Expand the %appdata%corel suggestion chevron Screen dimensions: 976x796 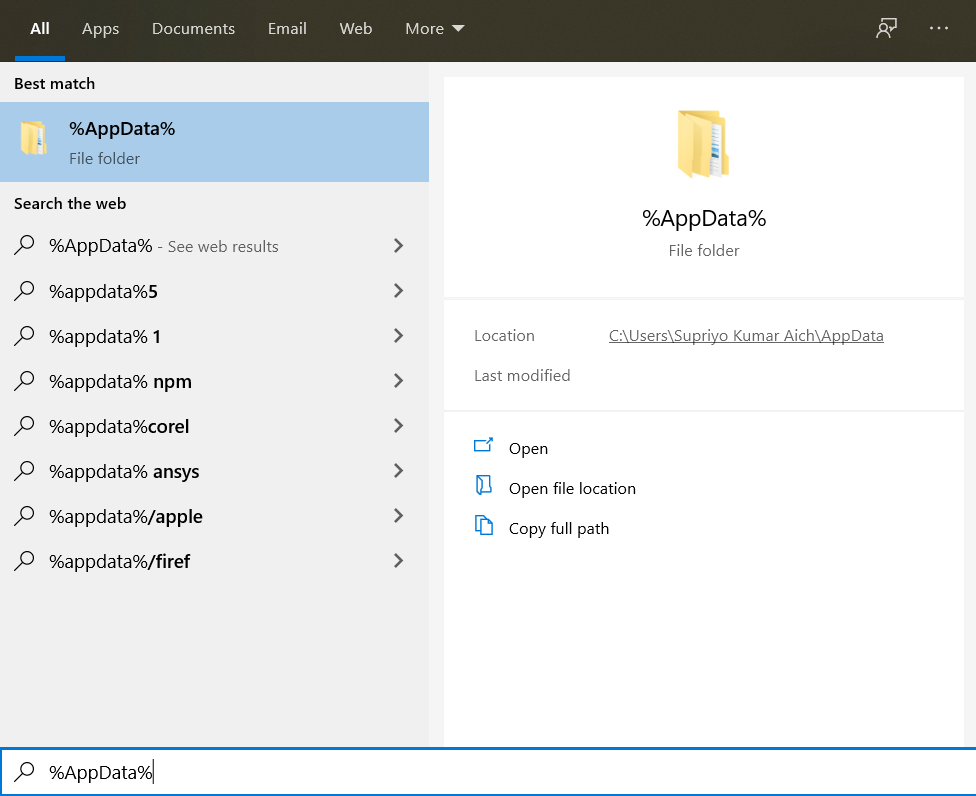pos(398,426)
